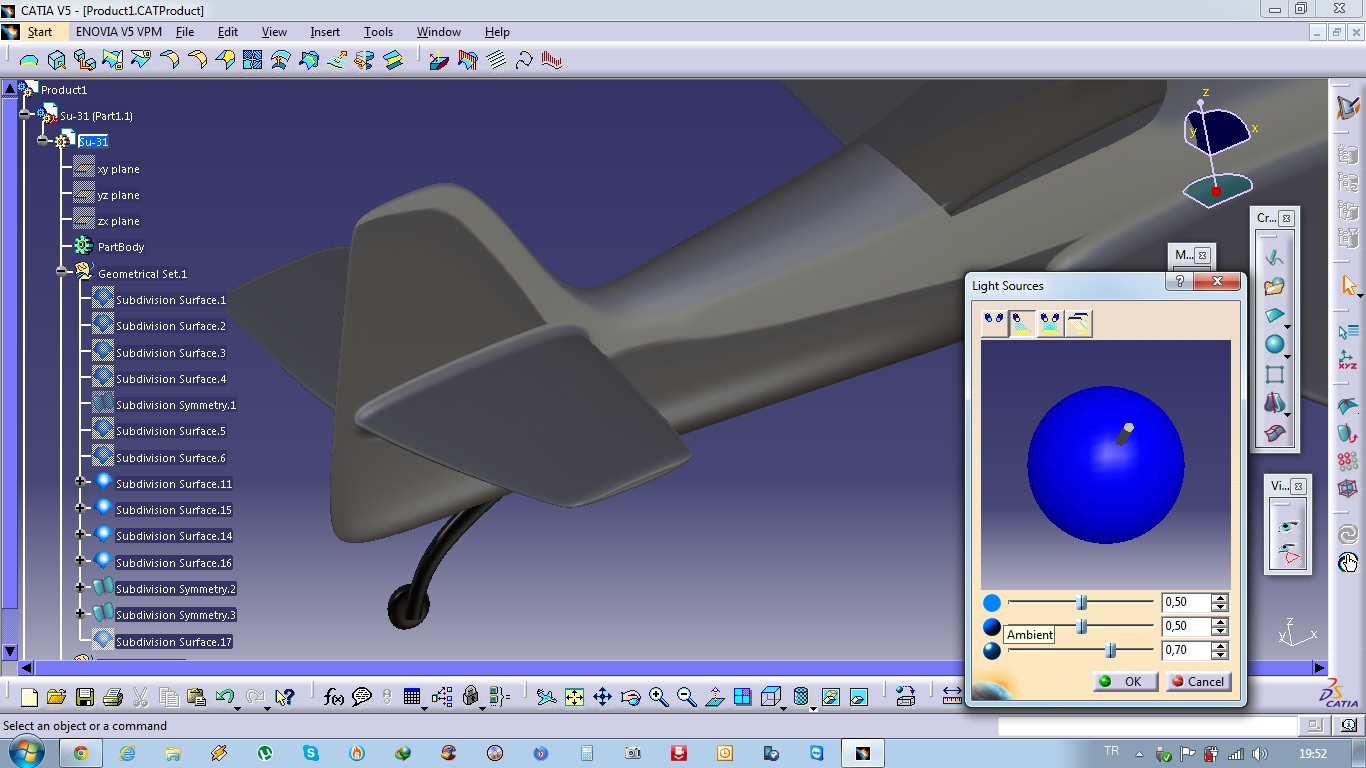Click the XYZ axis system icon
Viewport: 1366px width, 768px height.
click(1348, 360)
